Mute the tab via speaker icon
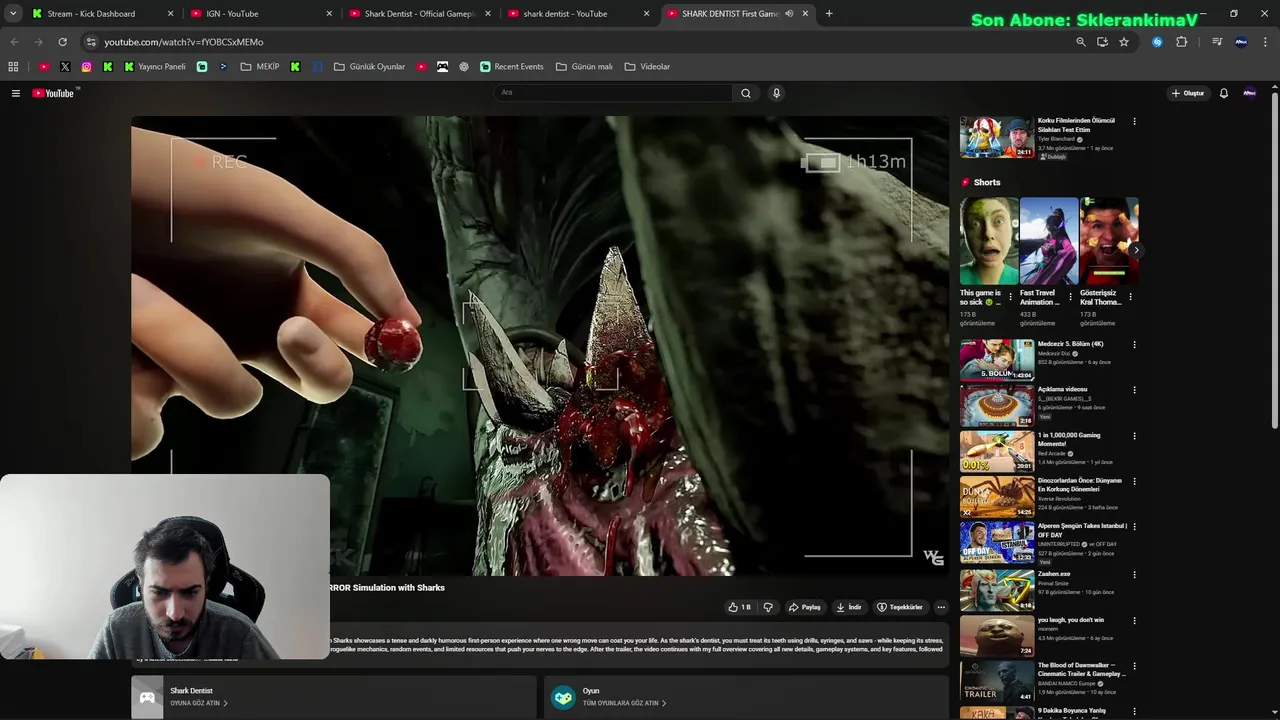The width and height of the screenshot is (1280, 720). point(789,14)
